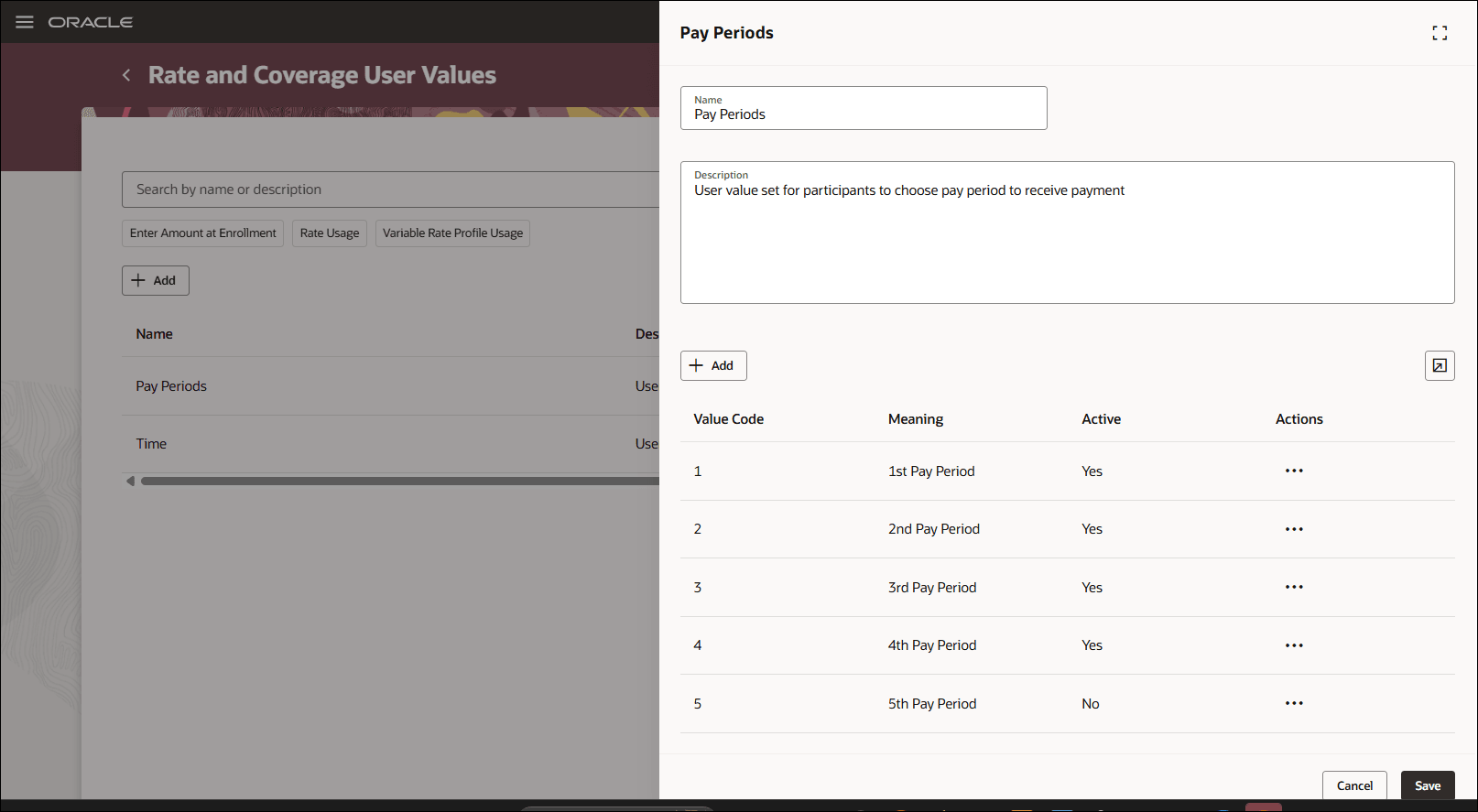Click value code 1 cell
The width and height of the screenshot is (1478, 812).
[698, 471]
